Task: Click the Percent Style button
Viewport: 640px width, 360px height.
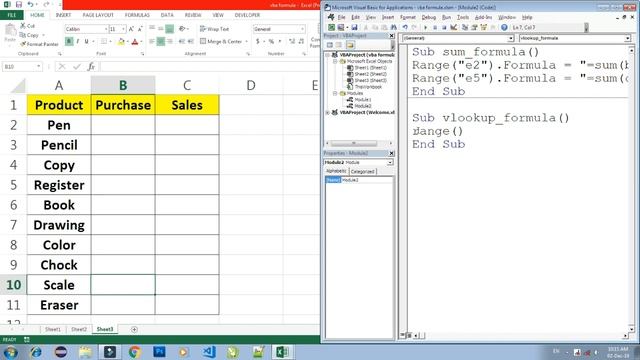Action: [271, 42]
